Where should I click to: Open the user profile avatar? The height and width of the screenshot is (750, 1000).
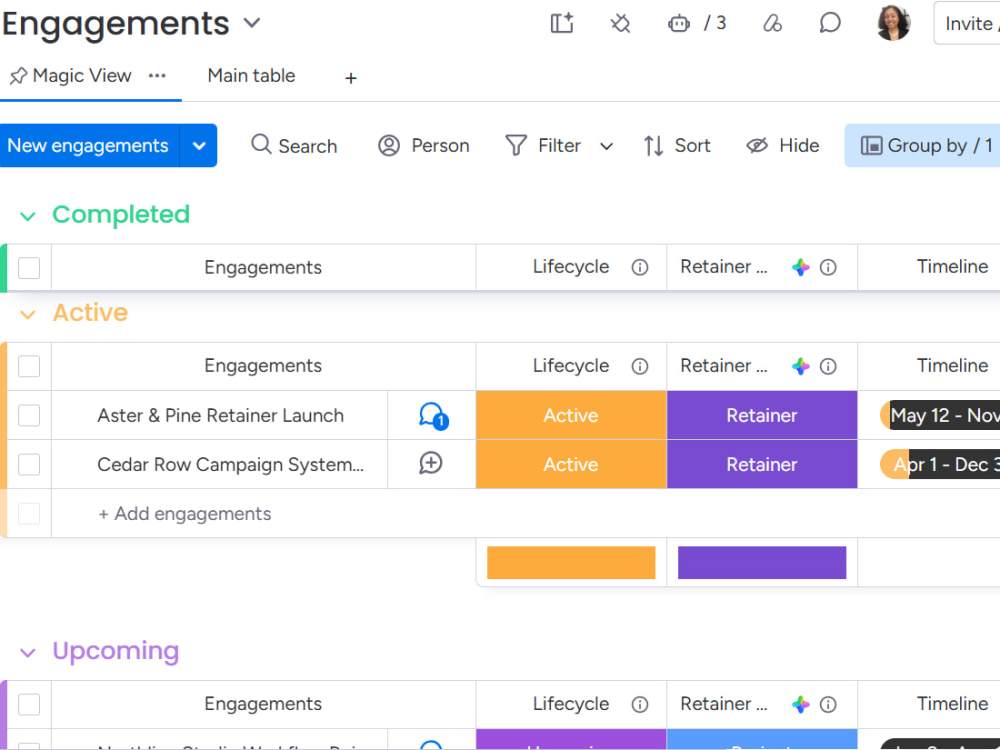click(893, 23)
